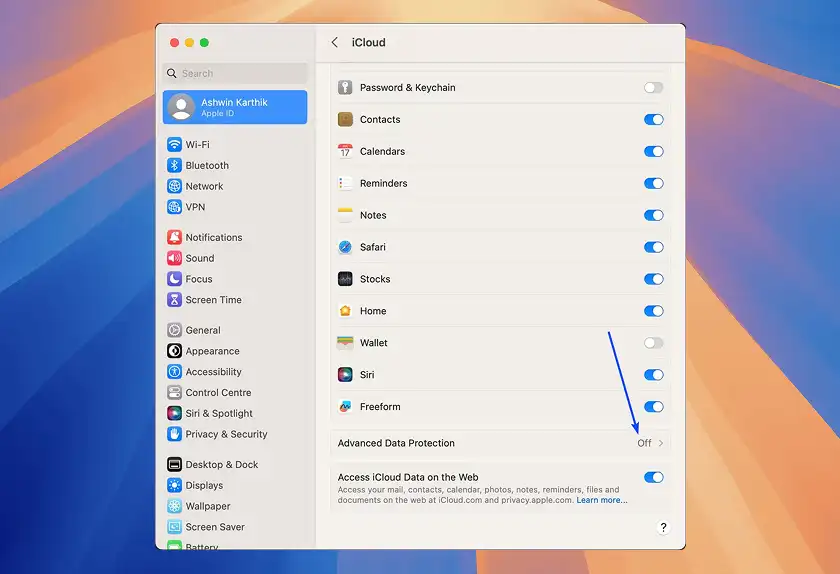
Task: Click the Contacts app icon
Action: click(x=345, y=120)
